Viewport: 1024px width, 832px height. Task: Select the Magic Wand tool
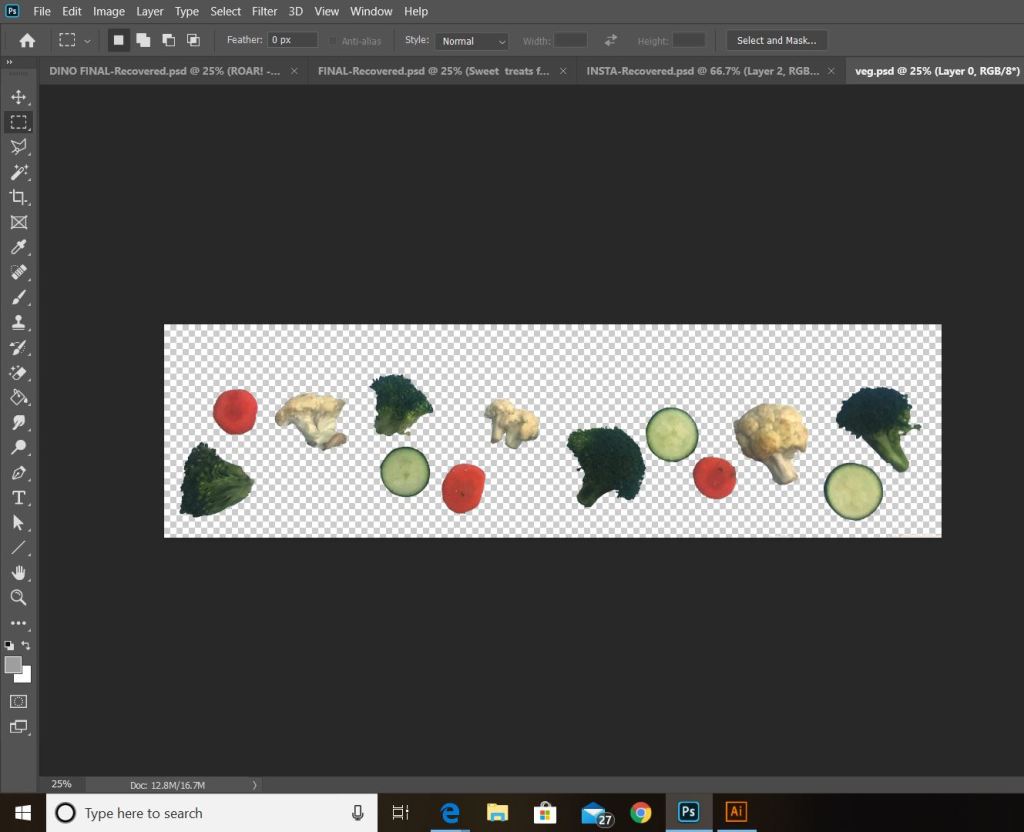click(18, 172)
